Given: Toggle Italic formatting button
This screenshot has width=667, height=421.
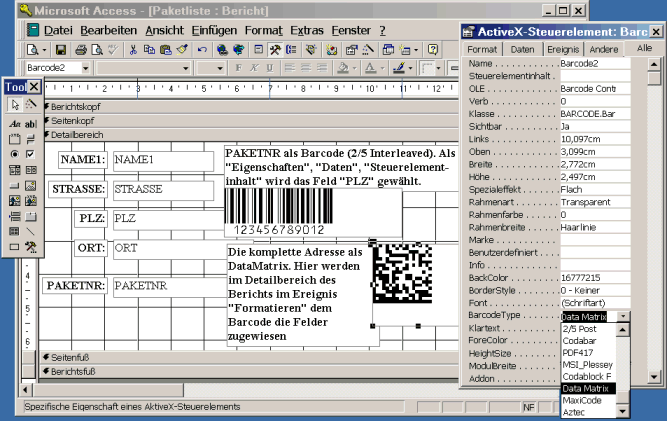Looking at the screenshot, I should [x=254, y=68].
